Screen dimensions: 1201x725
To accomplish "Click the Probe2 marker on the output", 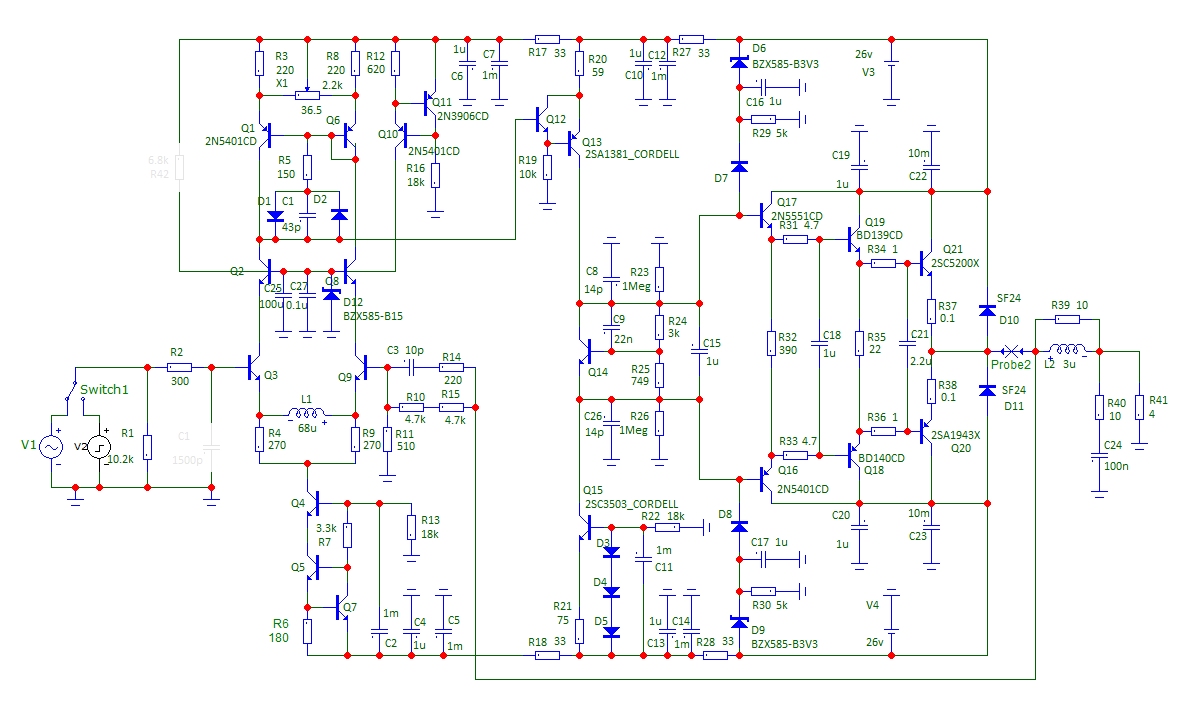I will click(1011, 351).
